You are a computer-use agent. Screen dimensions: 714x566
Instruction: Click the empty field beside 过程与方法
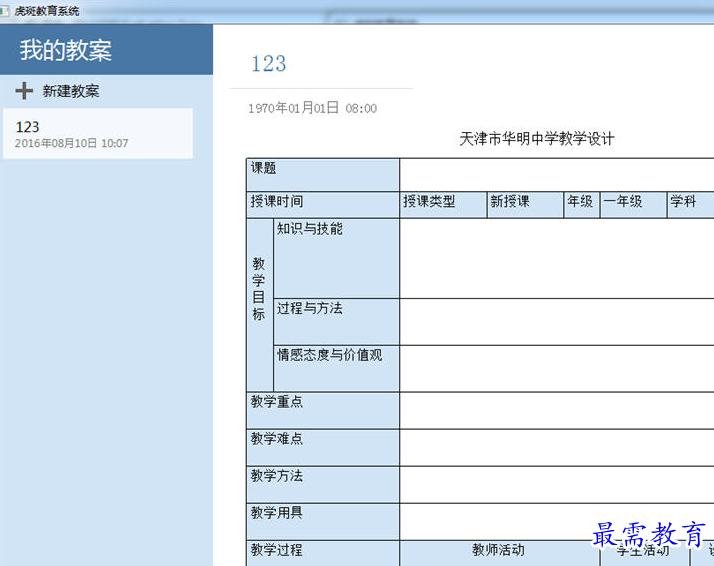point(556,322)
